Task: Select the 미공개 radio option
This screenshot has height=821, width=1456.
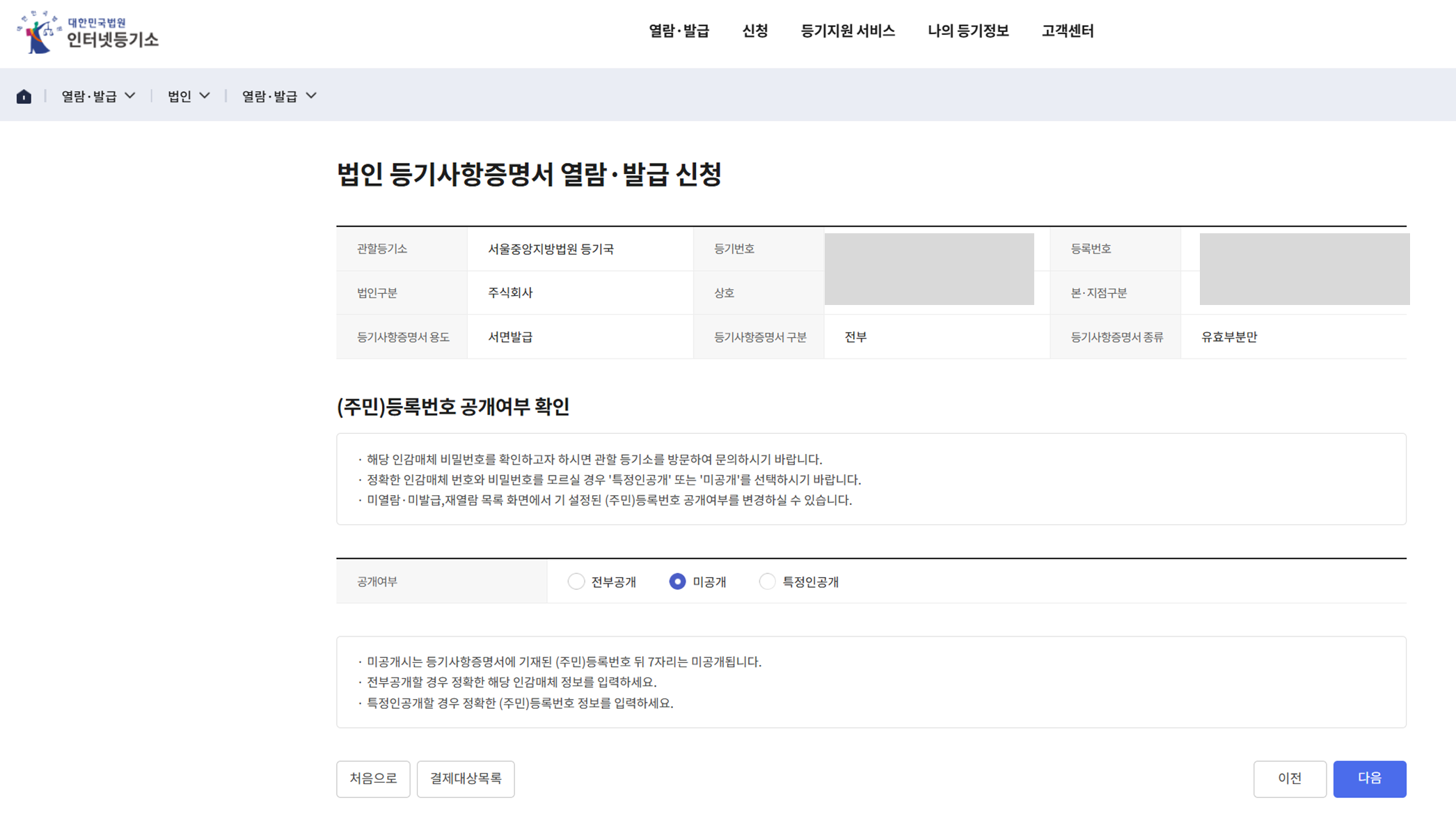Action: [x=677, y=581]
